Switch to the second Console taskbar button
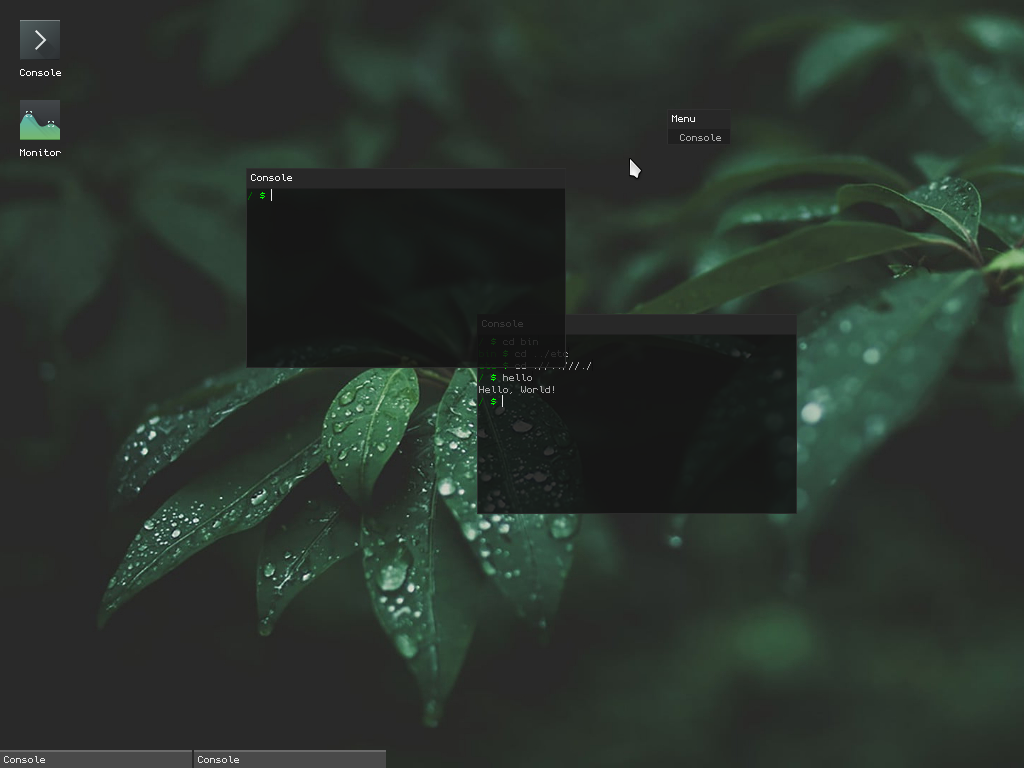The height and width of the screenshot is (768, 1024). (x=290, y=760)
